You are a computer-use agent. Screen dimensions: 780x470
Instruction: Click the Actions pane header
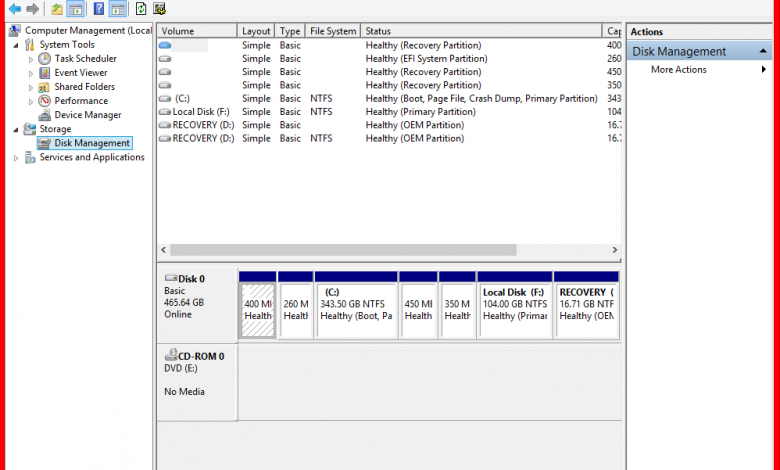700,32
